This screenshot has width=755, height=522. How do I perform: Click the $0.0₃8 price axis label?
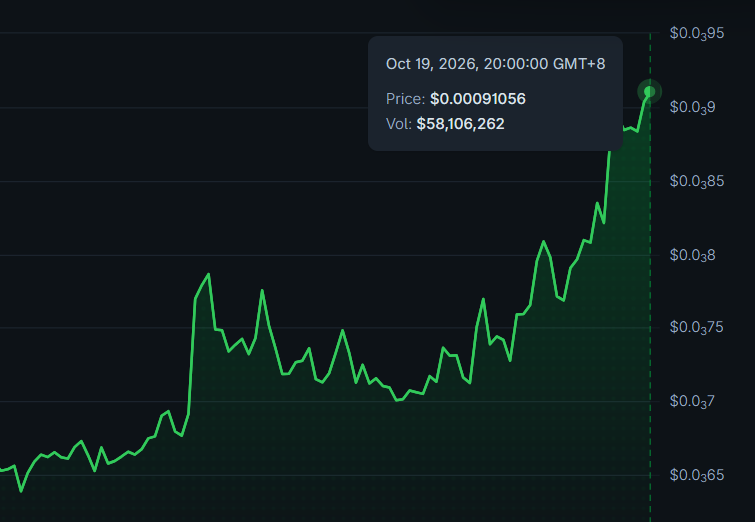[692, 255]
